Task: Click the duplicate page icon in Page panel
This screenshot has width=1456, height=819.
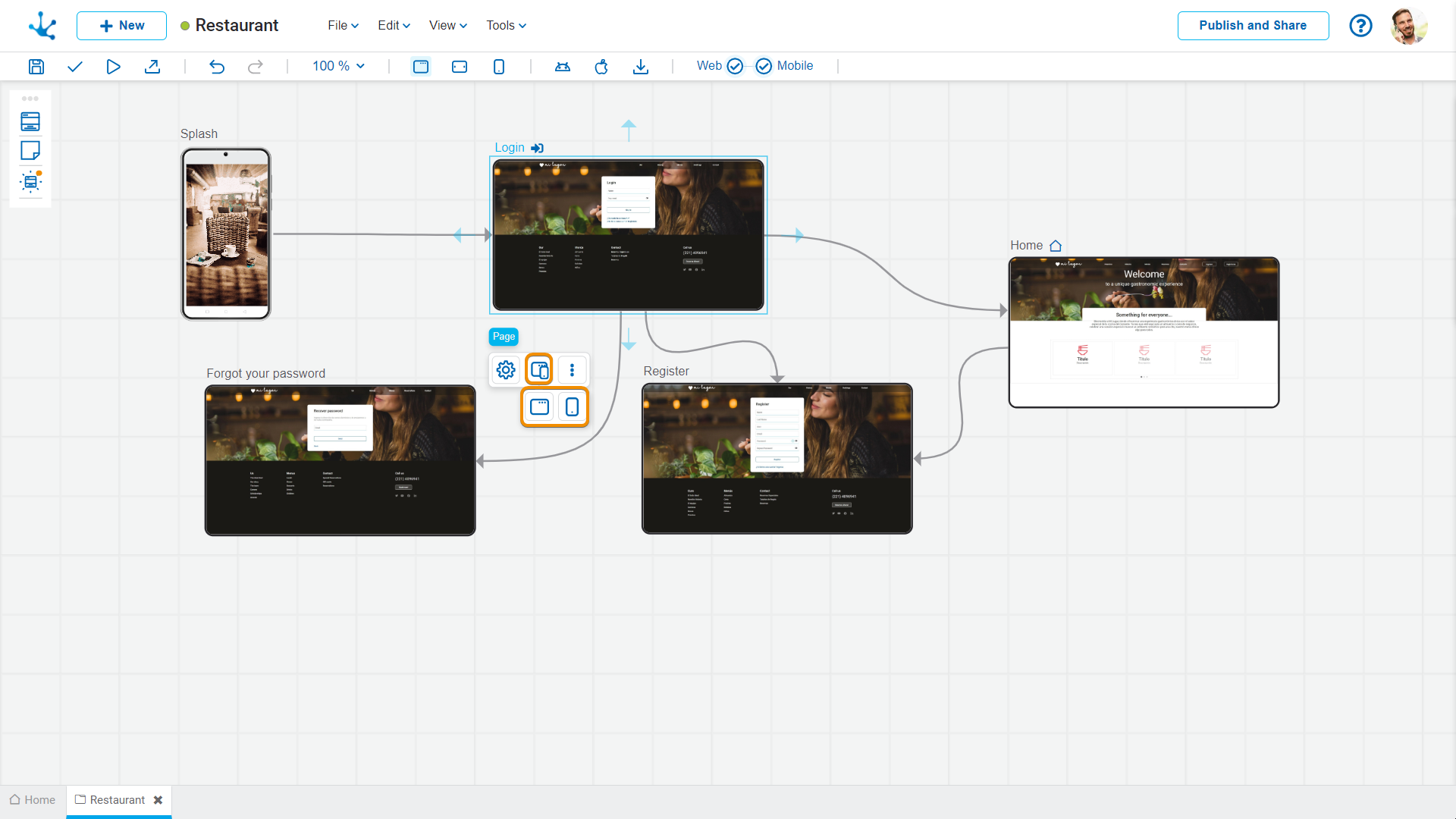Action: click(x=538, y=370)
